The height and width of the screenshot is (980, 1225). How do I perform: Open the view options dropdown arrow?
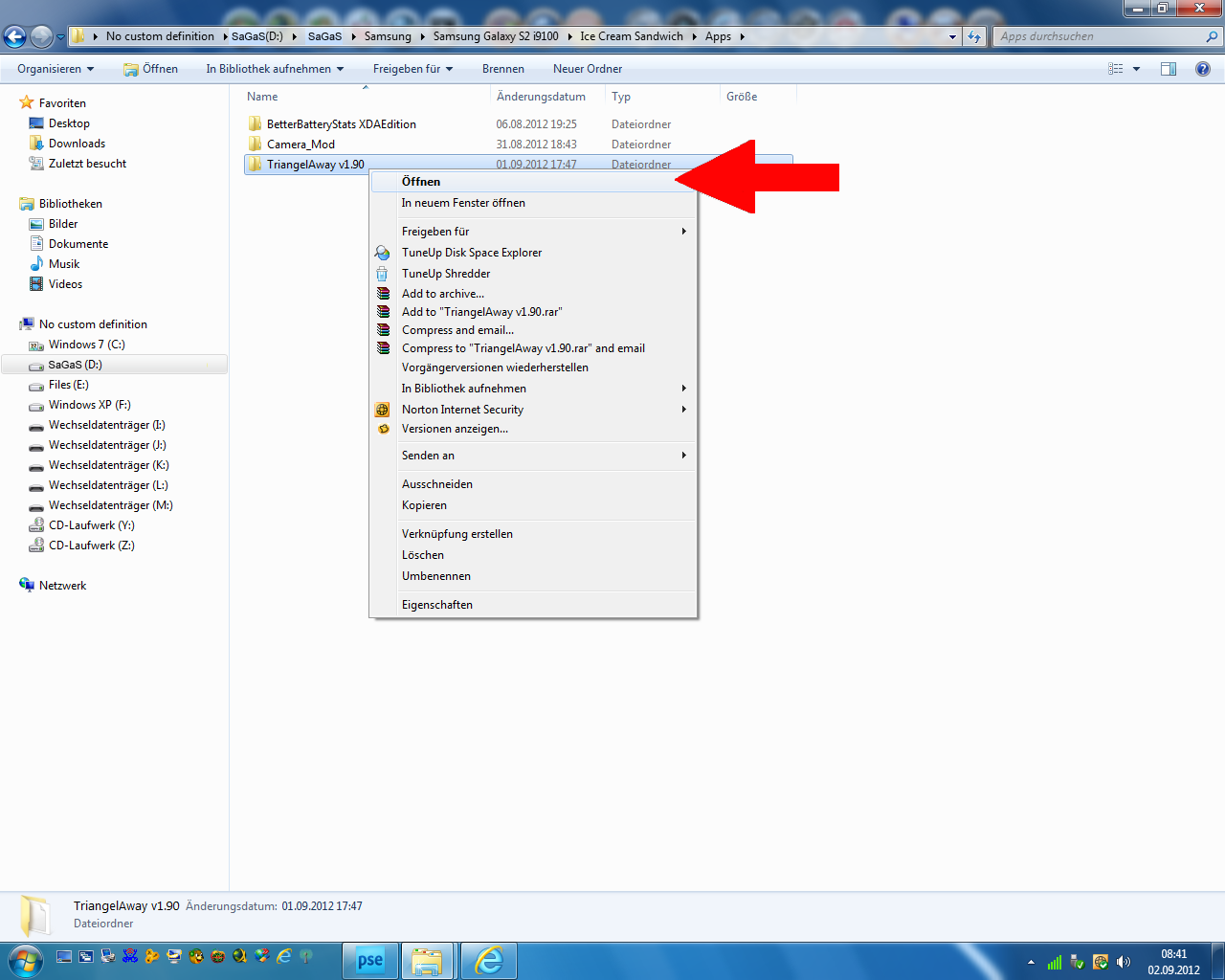pyautogui.click(x=1137, y=69)
